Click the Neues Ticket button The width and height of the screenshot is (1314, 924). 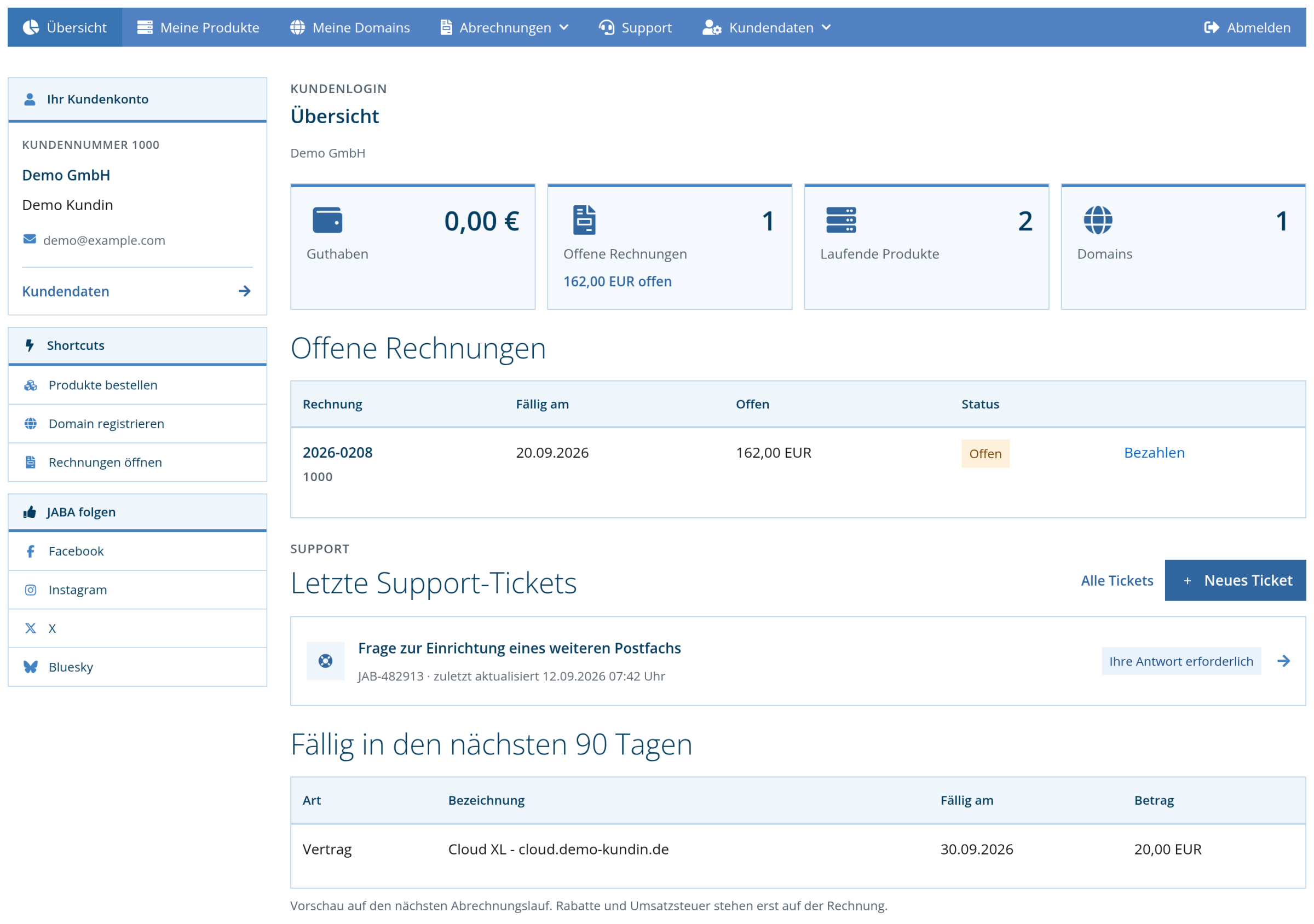pos(1236,581)
